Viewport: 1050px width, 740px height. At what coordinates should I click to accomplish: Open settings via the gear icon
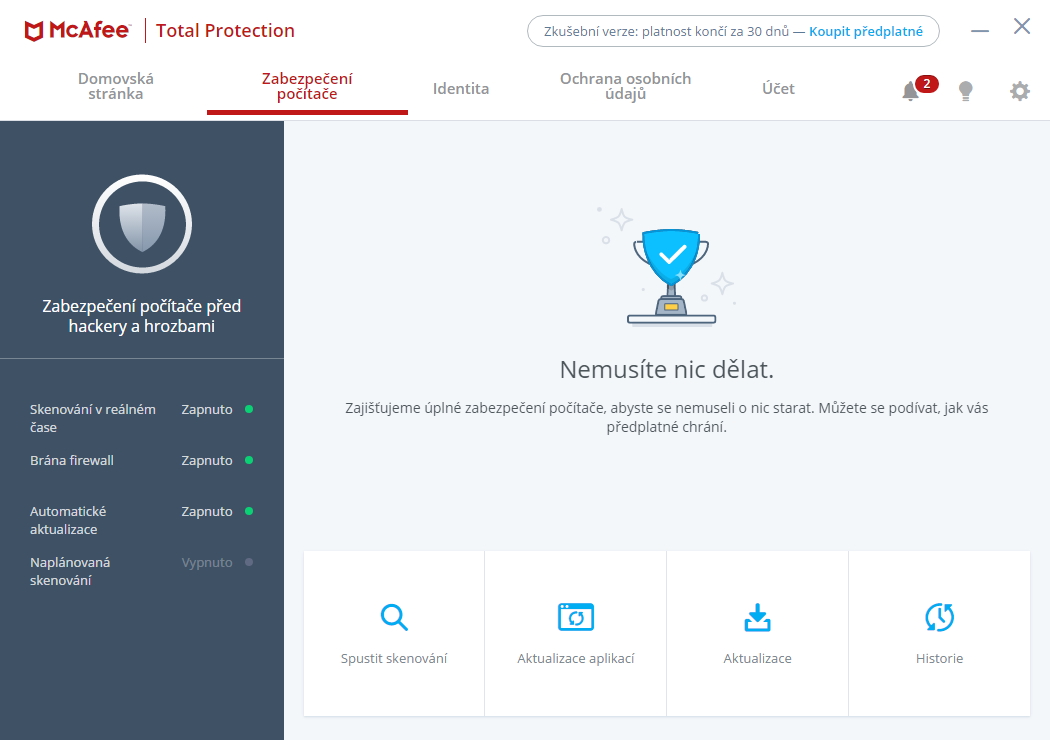coord(1020,91)
